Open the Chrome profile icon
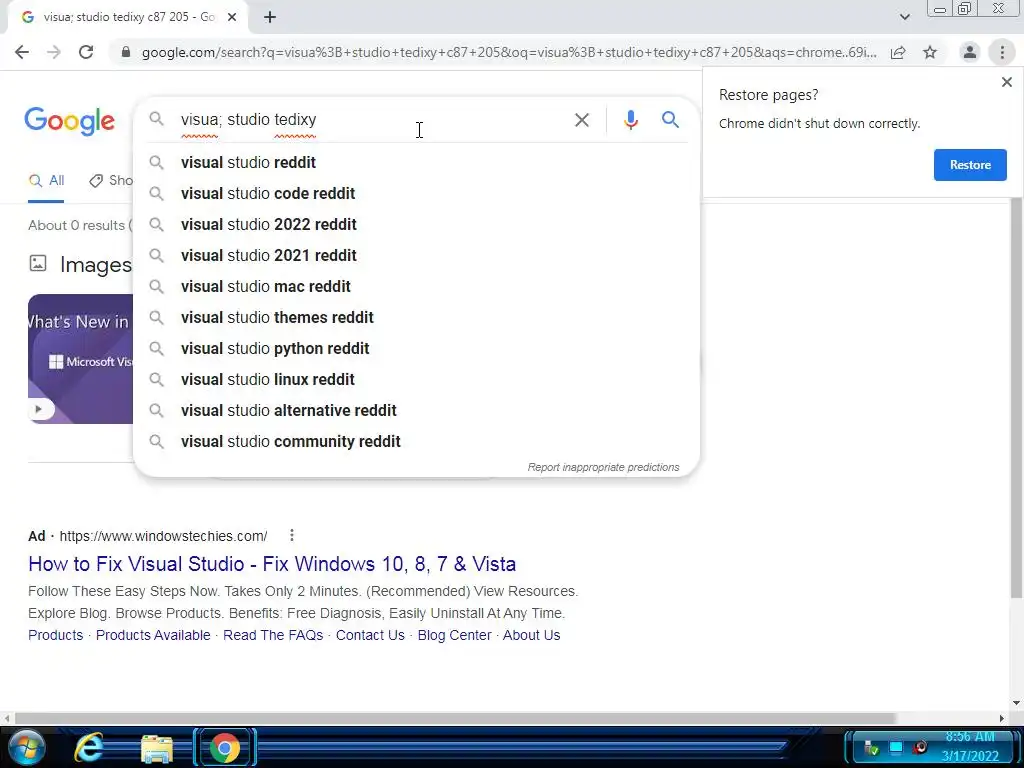The height and width of the screenshot is (768, 1024). [x=970, y=52]
